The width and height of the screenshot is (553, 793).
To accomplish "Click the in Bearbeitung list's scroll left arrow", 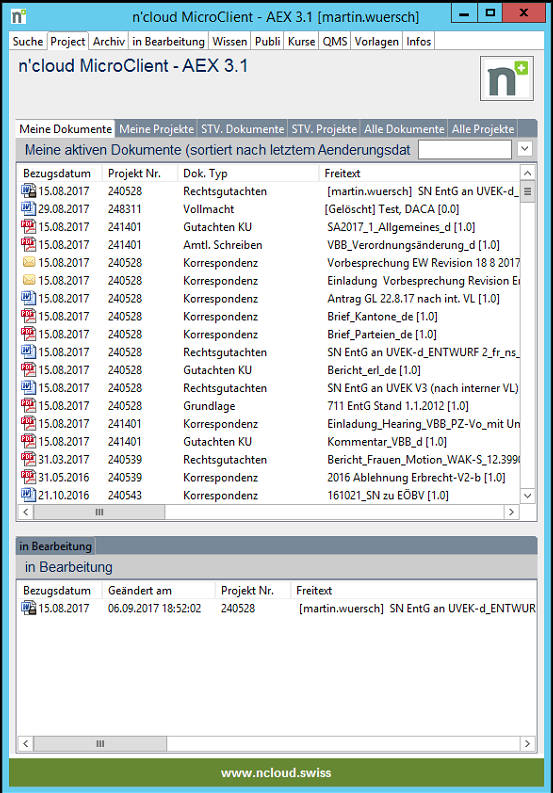I will [x=26, y=743].
